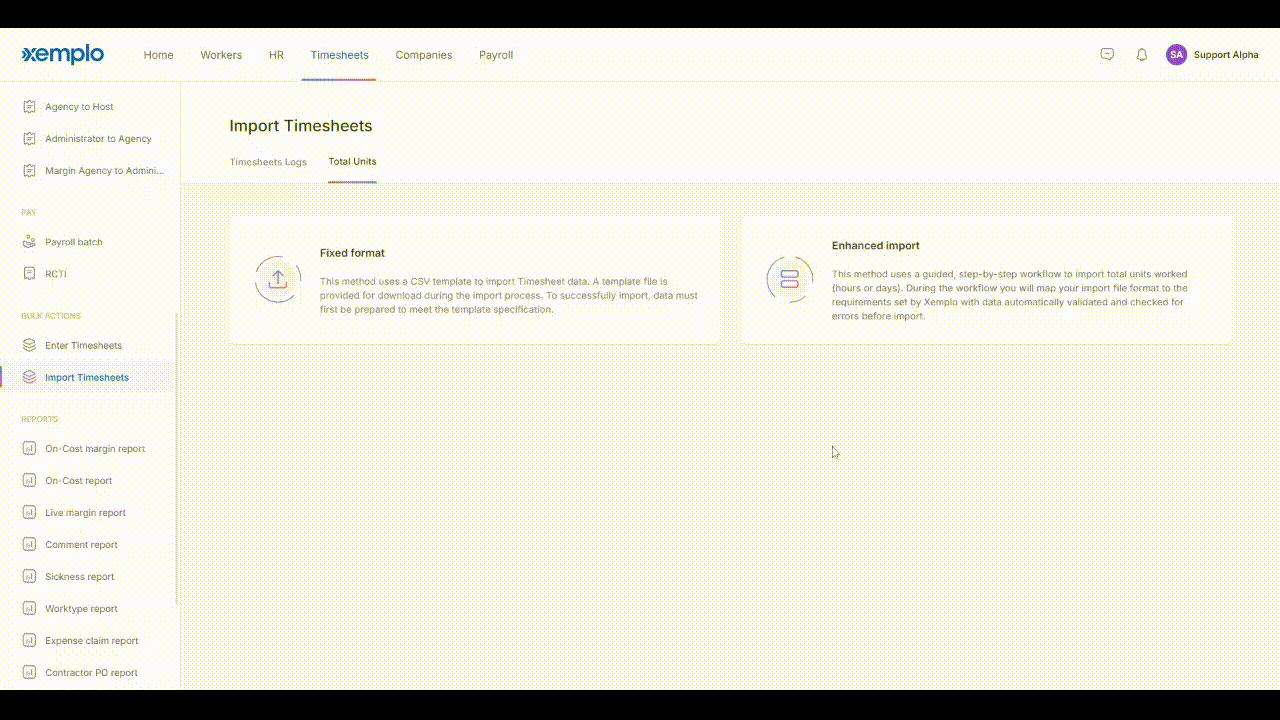Click the SA user avatar
The height and width of the screenshot is (720, 1280).
(1176, 55)
